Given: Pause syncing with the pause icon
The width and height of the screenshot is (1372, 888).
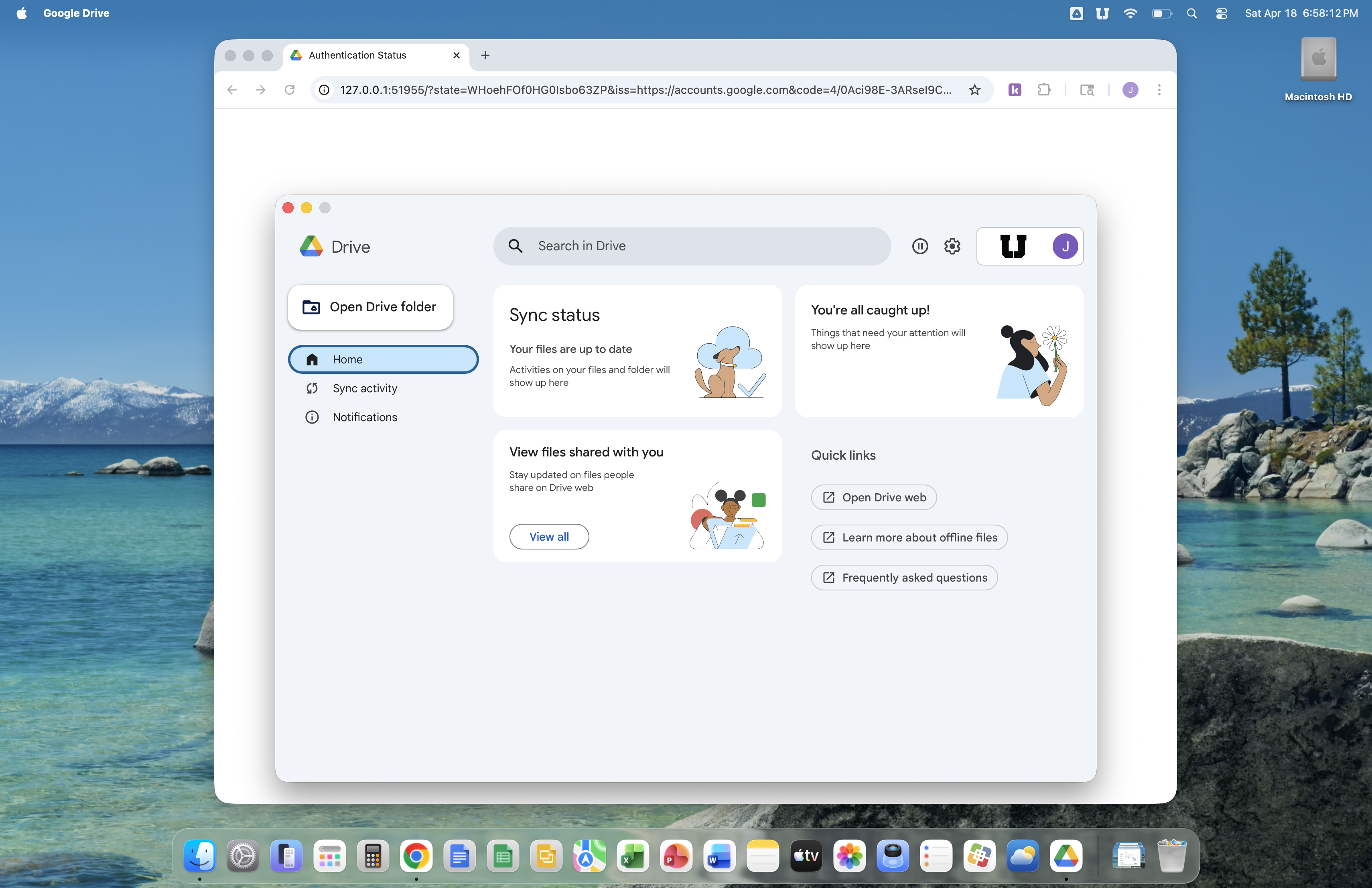Looking at the screenshot, I should (x=919, y=246).
